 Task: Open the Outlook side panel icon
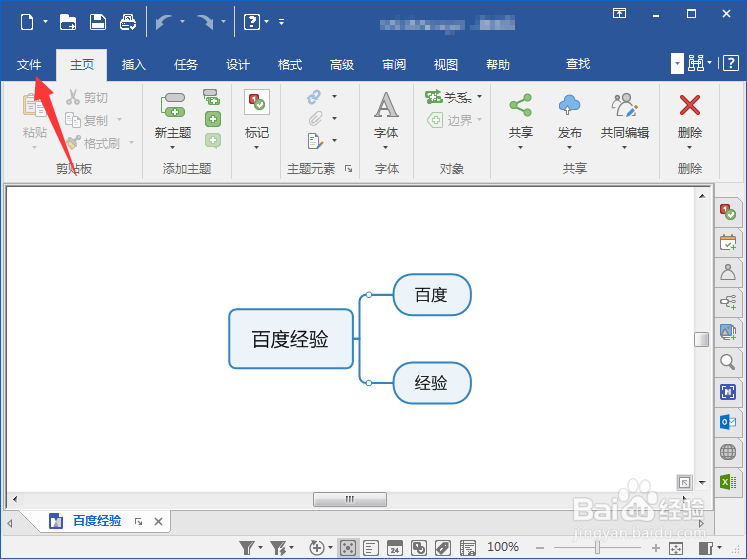tap(727, 422)
